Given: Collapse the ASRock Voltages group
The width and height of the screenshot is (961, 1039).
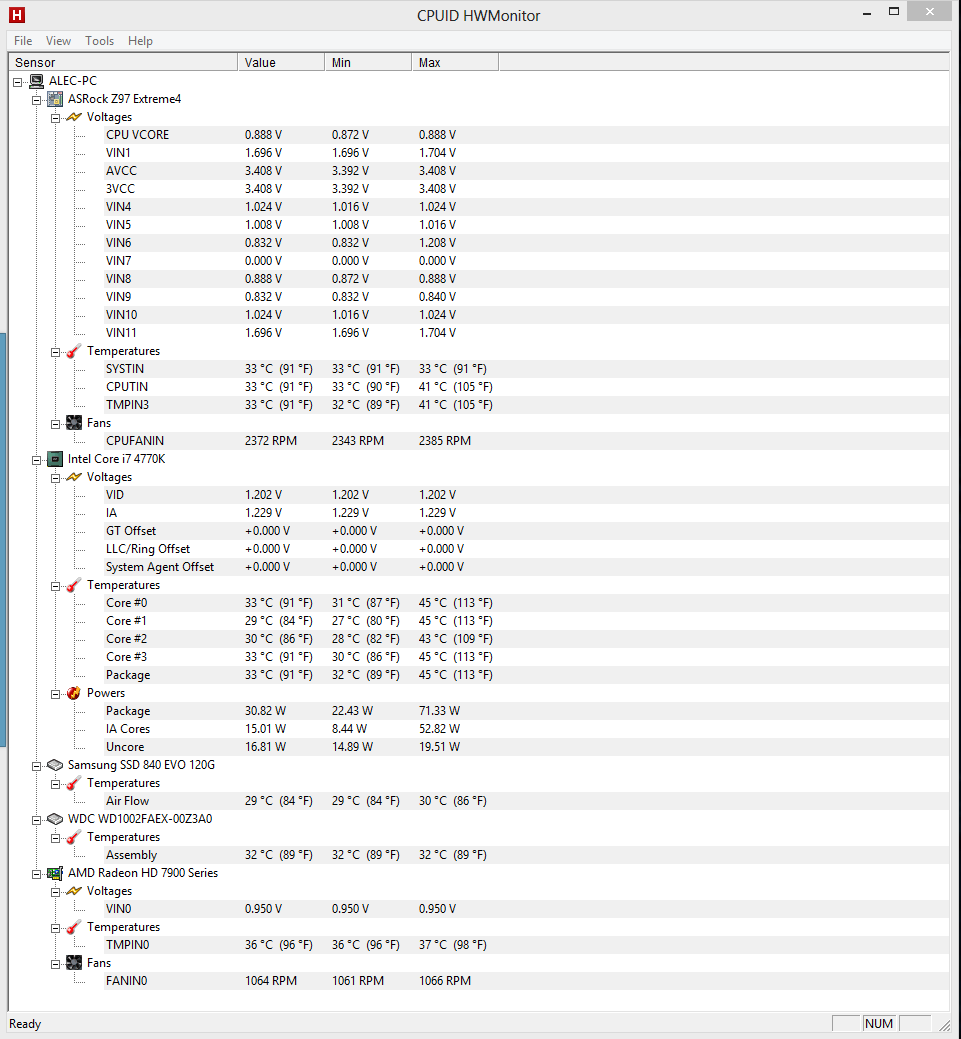Looking at the screenshot, I should 56,118.
